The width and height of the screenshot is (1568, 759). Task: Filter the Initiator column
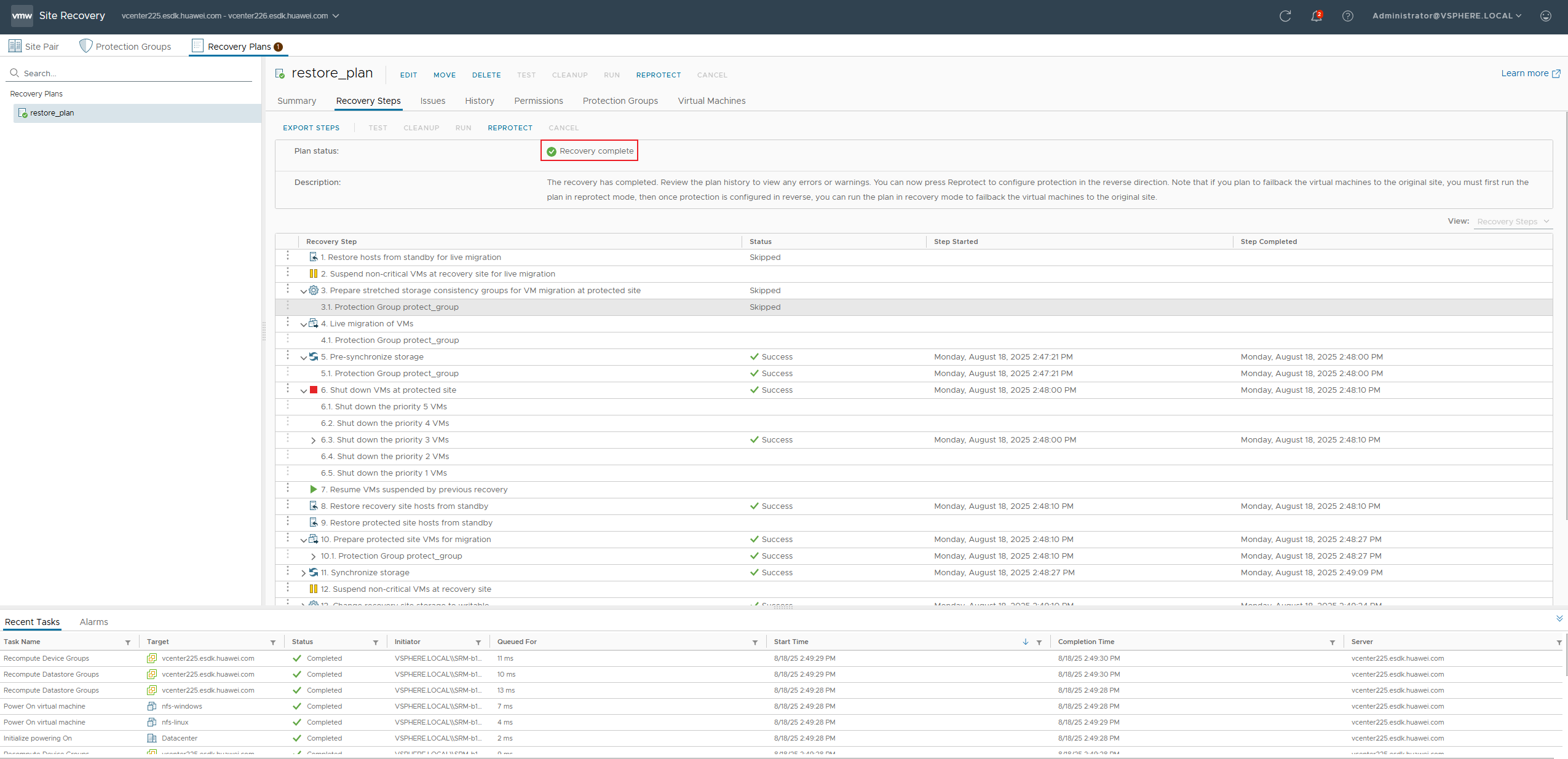[x=478, y=643]
